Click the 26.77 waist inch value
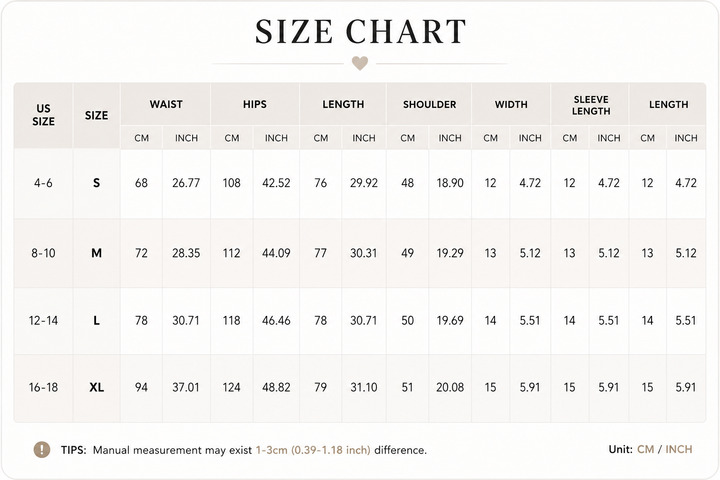Screen dimensions: 720x480 coord(186,183)
